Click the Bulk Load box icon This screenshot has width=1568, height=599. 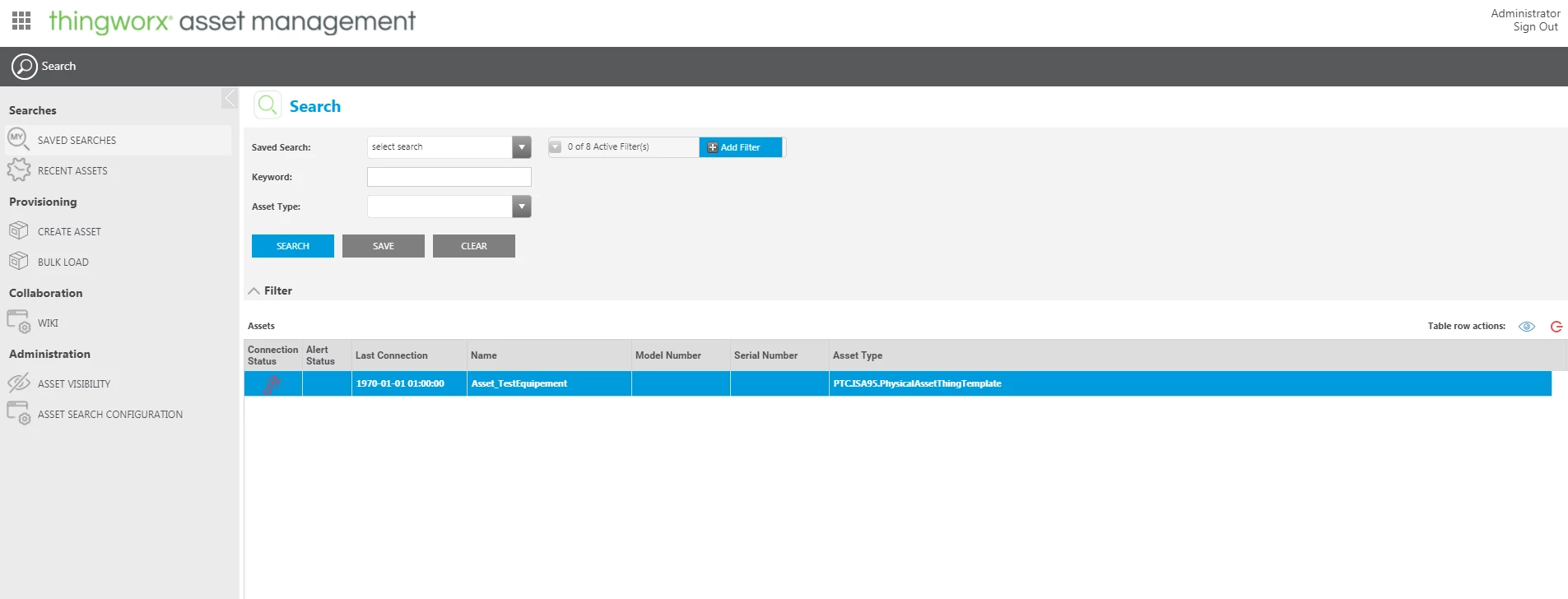point(18,262)
